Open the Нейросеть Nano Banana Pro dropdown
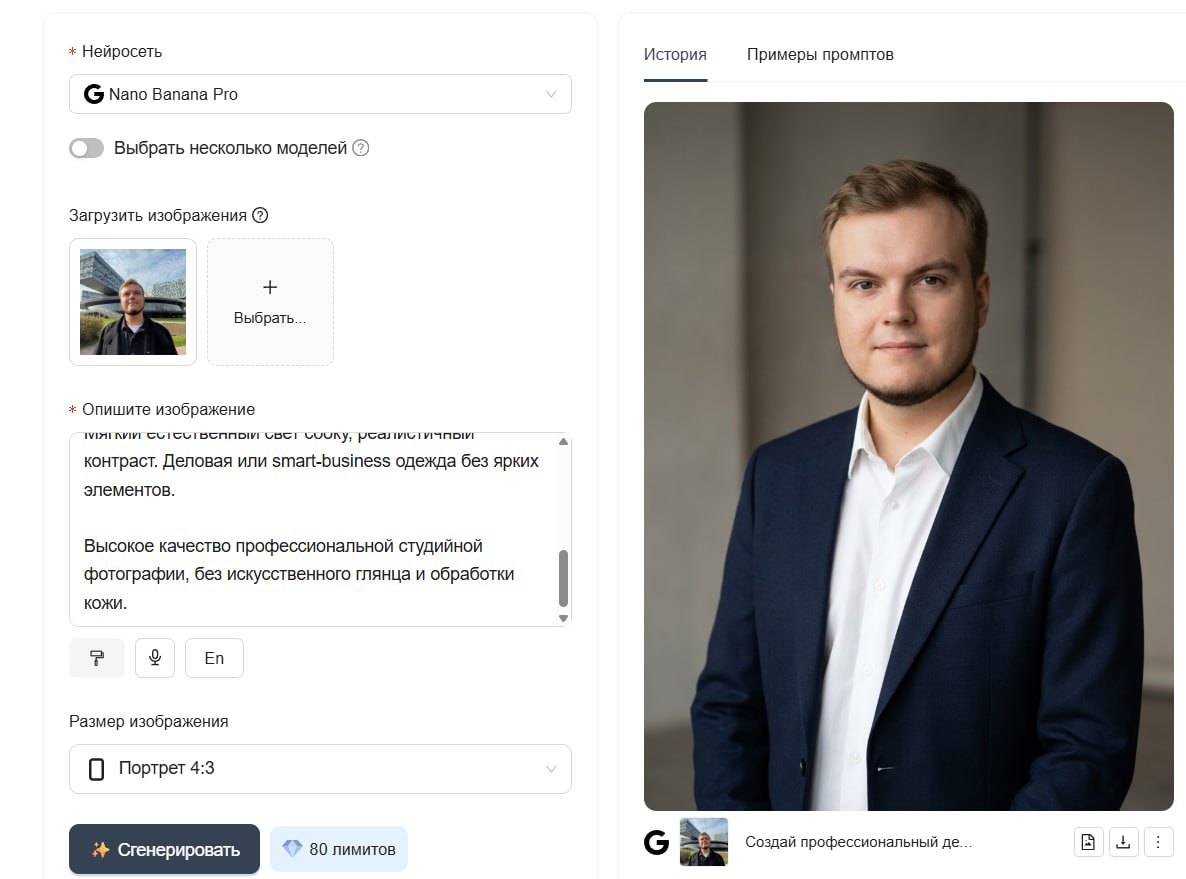 pos(320,94)
